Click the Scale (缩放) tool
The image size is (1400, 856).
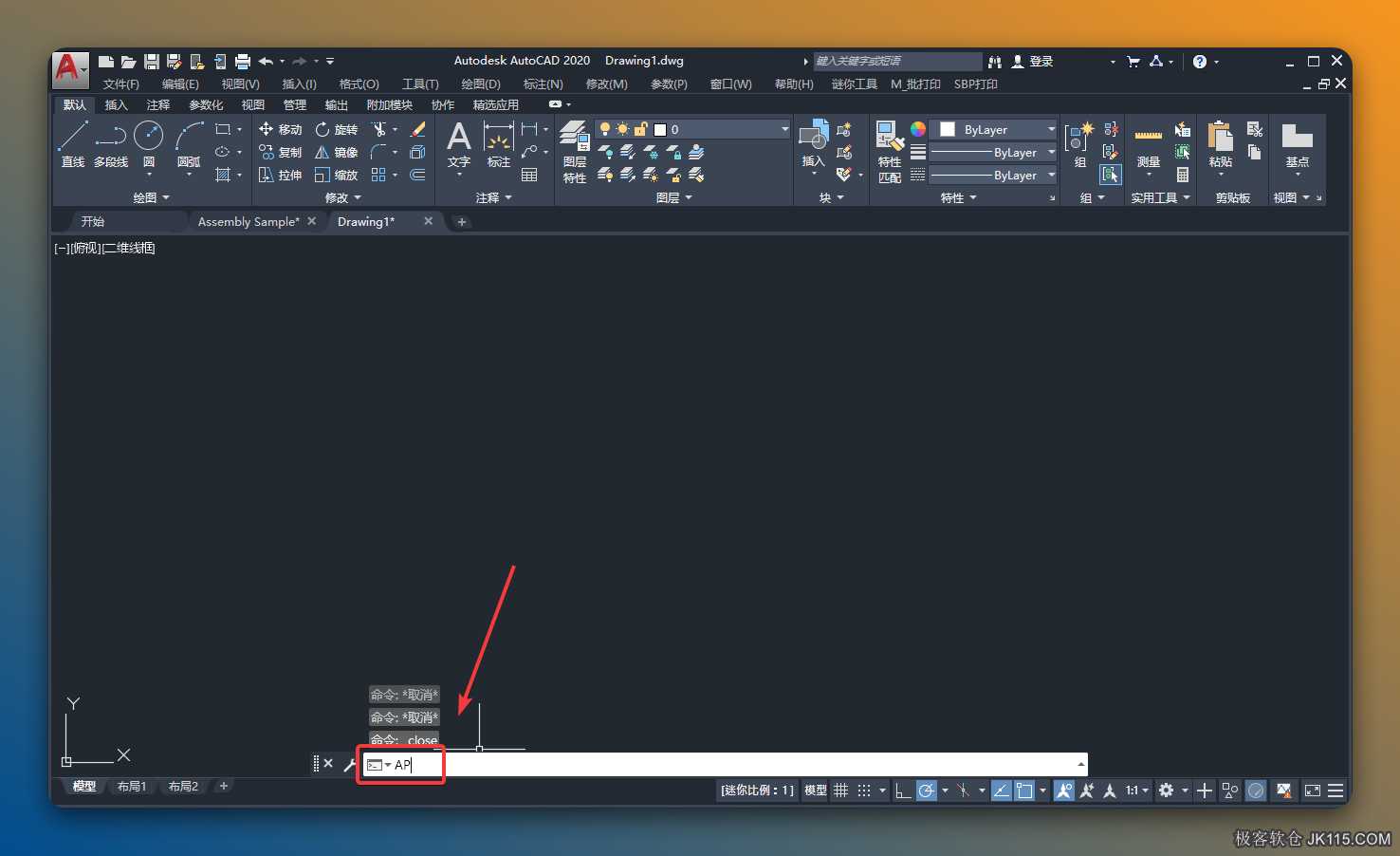click(x=336, y=175)
